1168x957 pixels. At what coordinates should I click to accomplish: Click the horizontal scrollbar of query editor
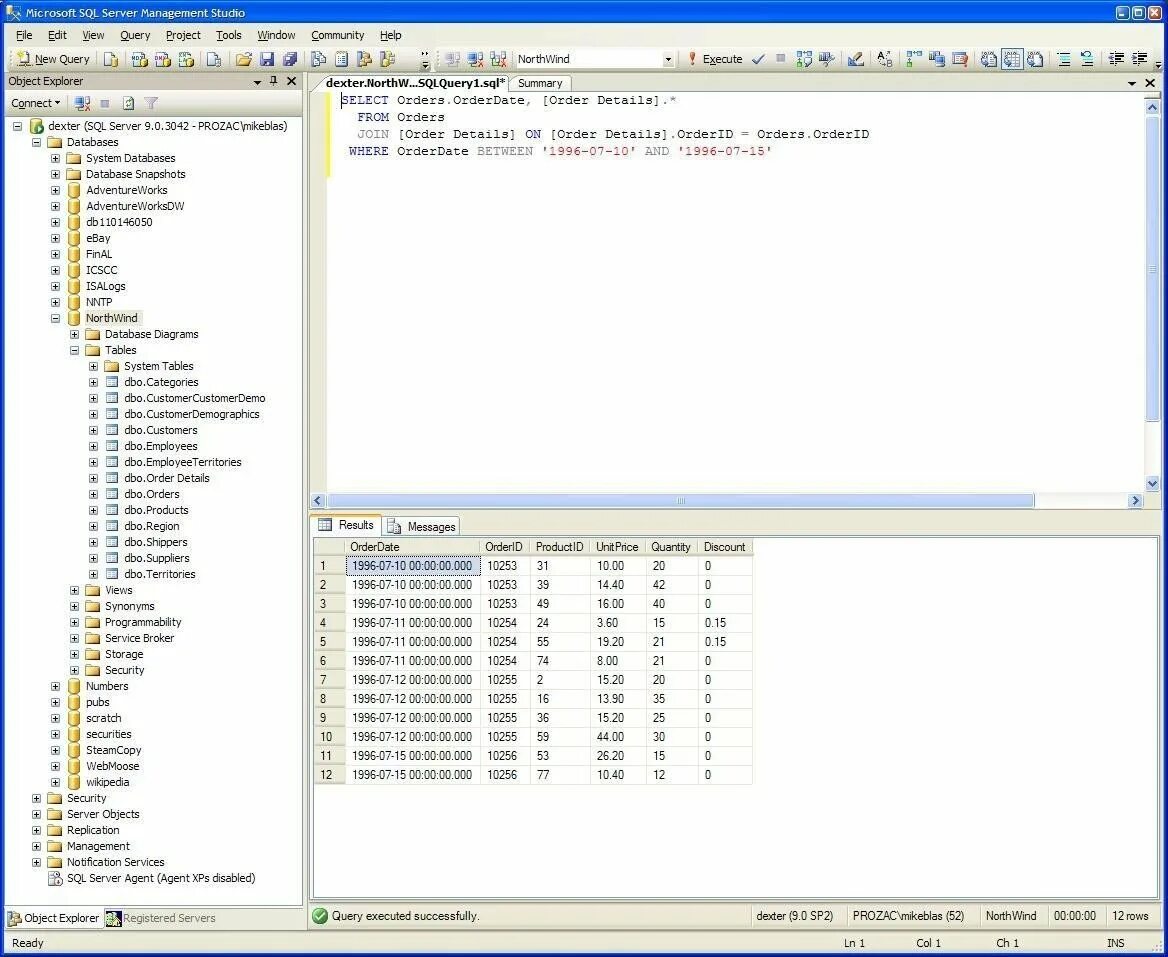(681, 500)
